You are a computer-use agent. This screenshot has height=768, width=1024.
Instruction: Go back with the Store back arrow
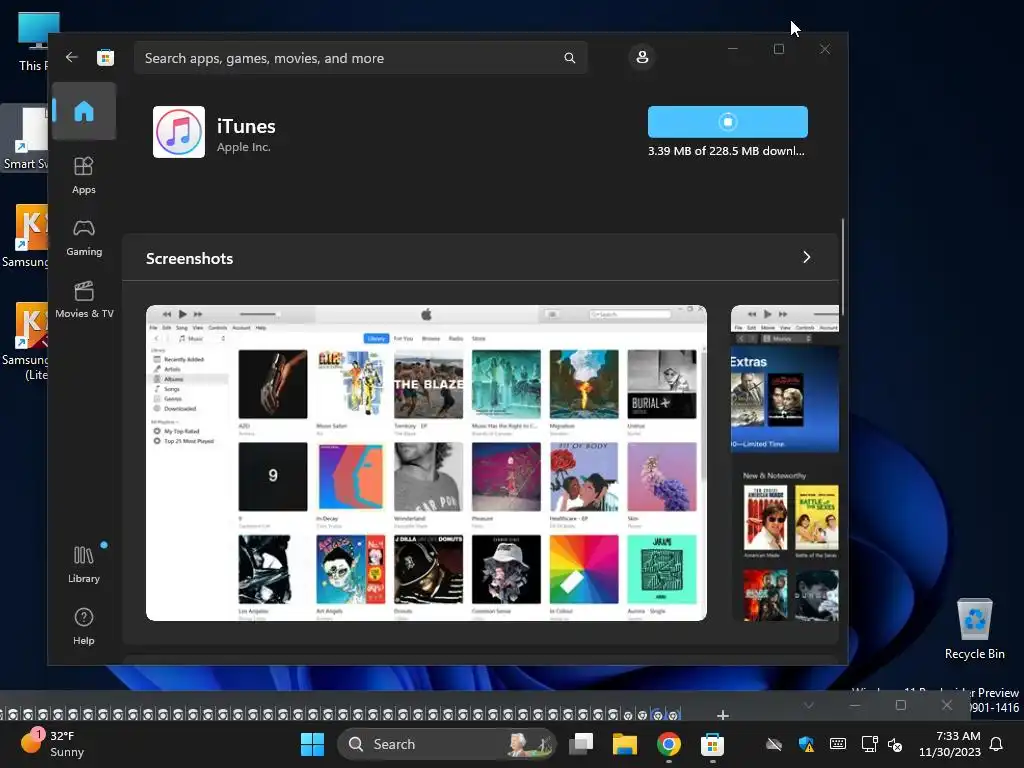pyautogui.click(x=72, y=57)
